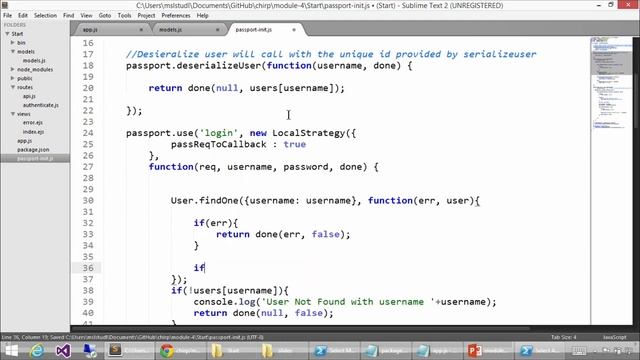640x360 pixels.
Task: Switch to last PowerShell window in taskbar
Action: [x=541, y=351]
